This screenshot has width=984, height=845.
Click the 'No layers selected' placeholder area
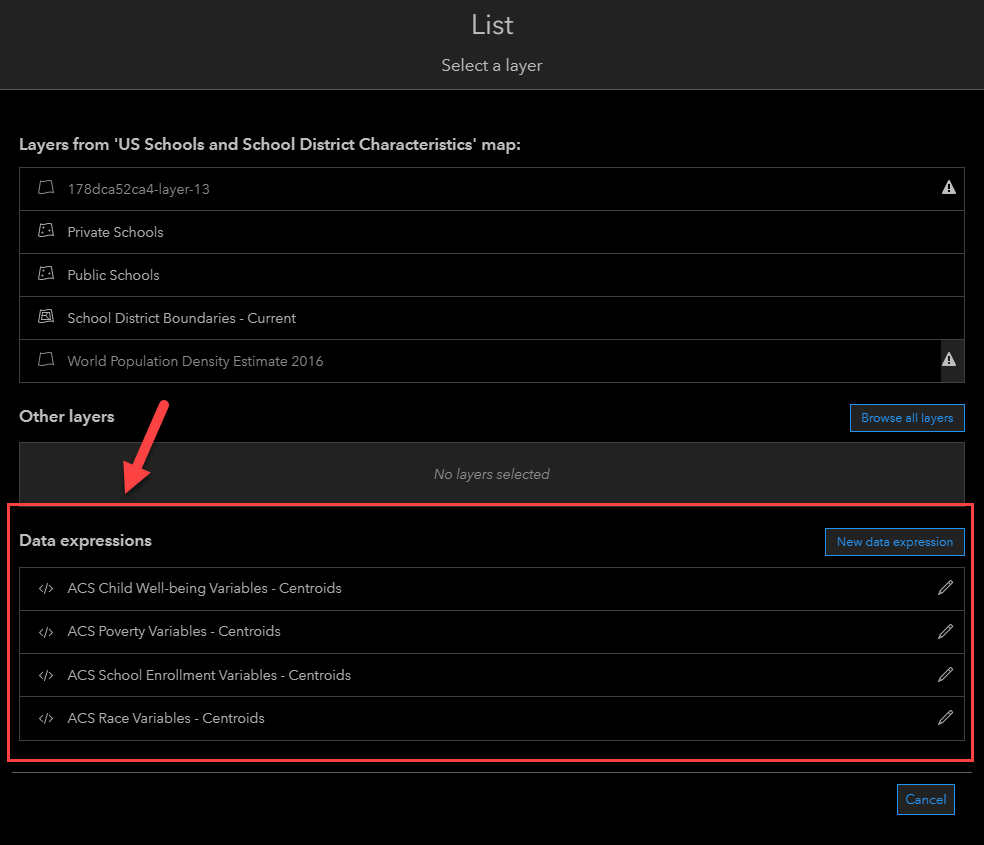click(491, 474)
